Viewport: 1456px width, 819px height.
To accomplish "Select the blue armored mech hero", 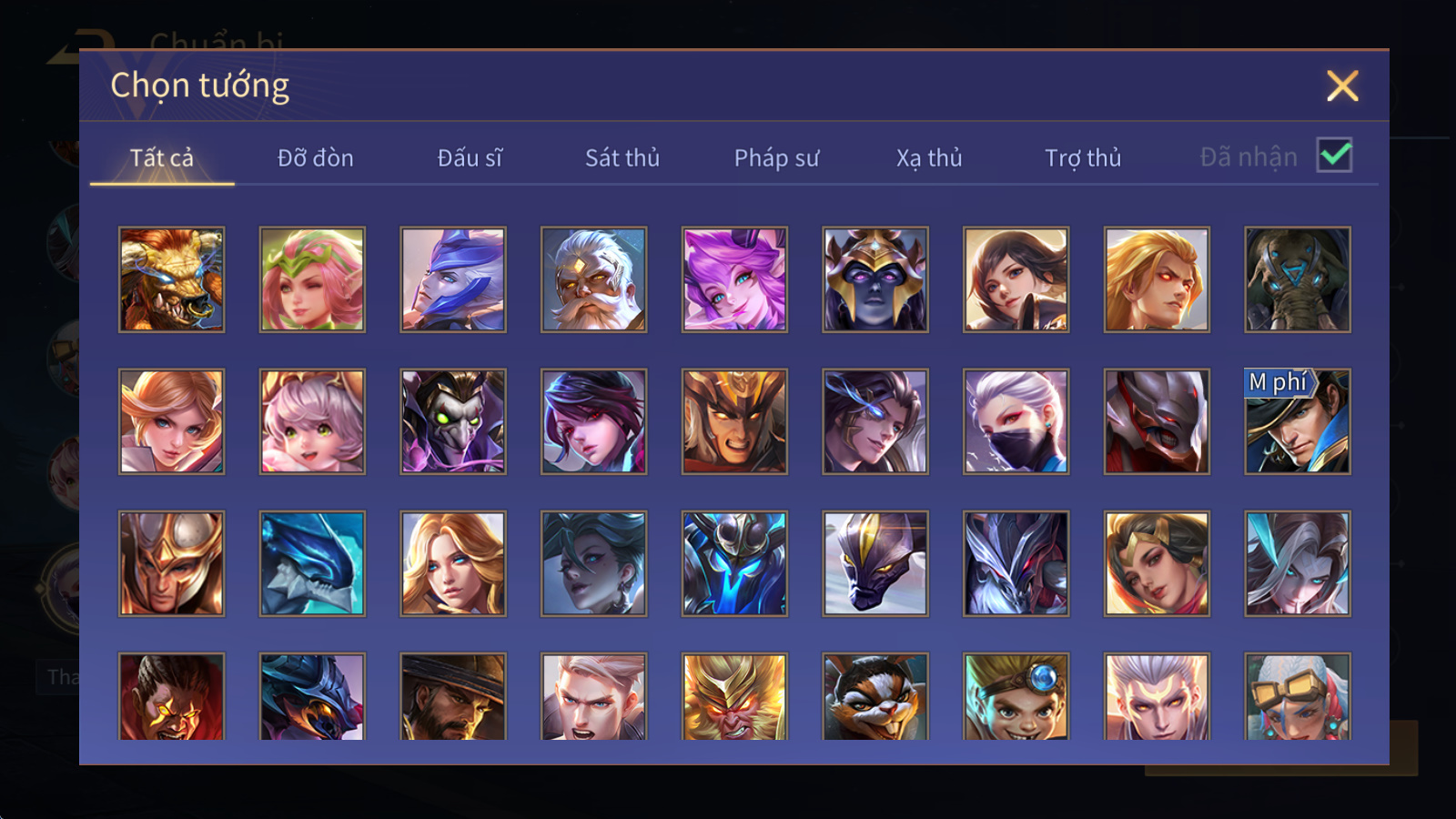I will (x=734, y=563).
